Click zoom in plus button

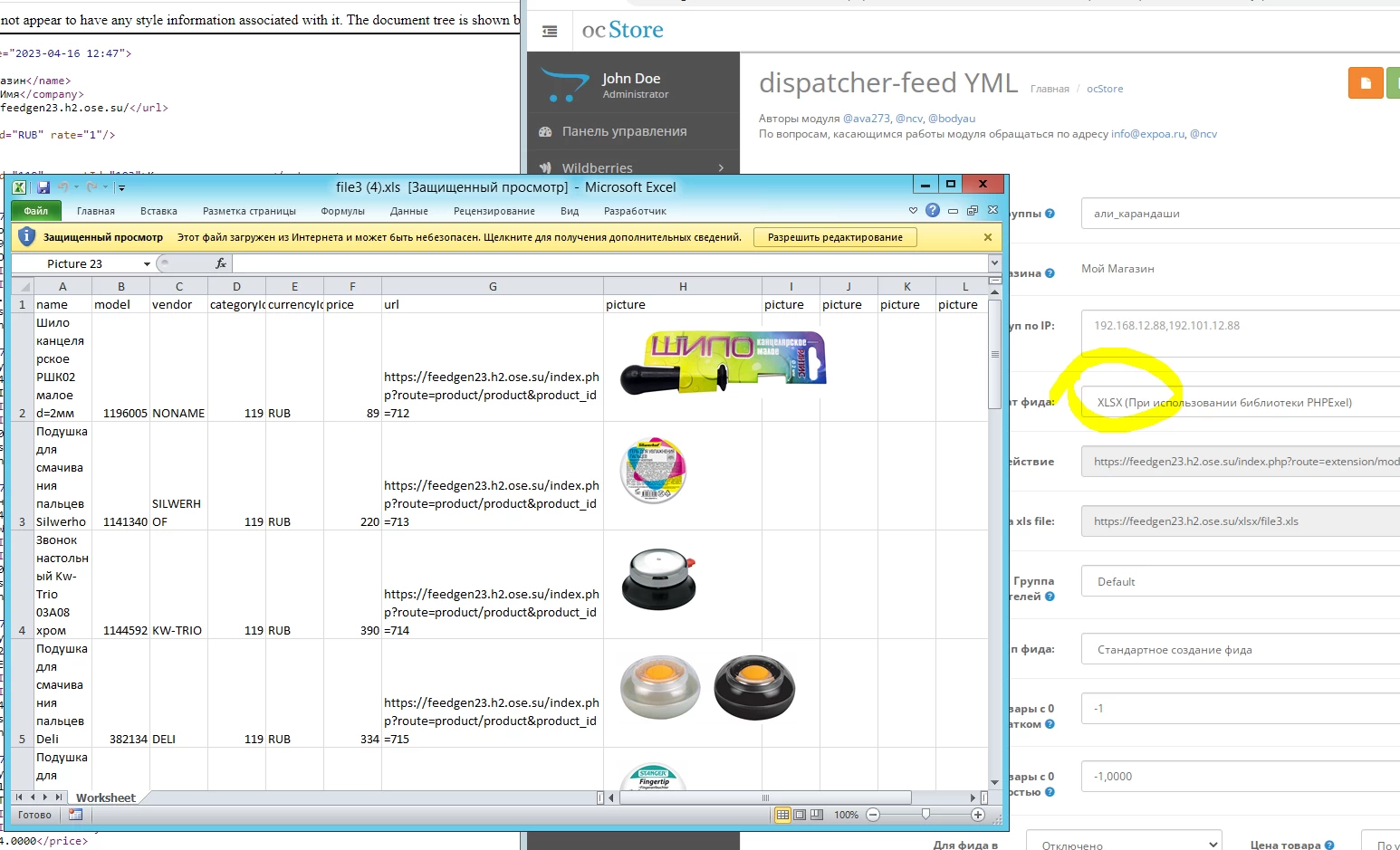[x=978, y=815]
